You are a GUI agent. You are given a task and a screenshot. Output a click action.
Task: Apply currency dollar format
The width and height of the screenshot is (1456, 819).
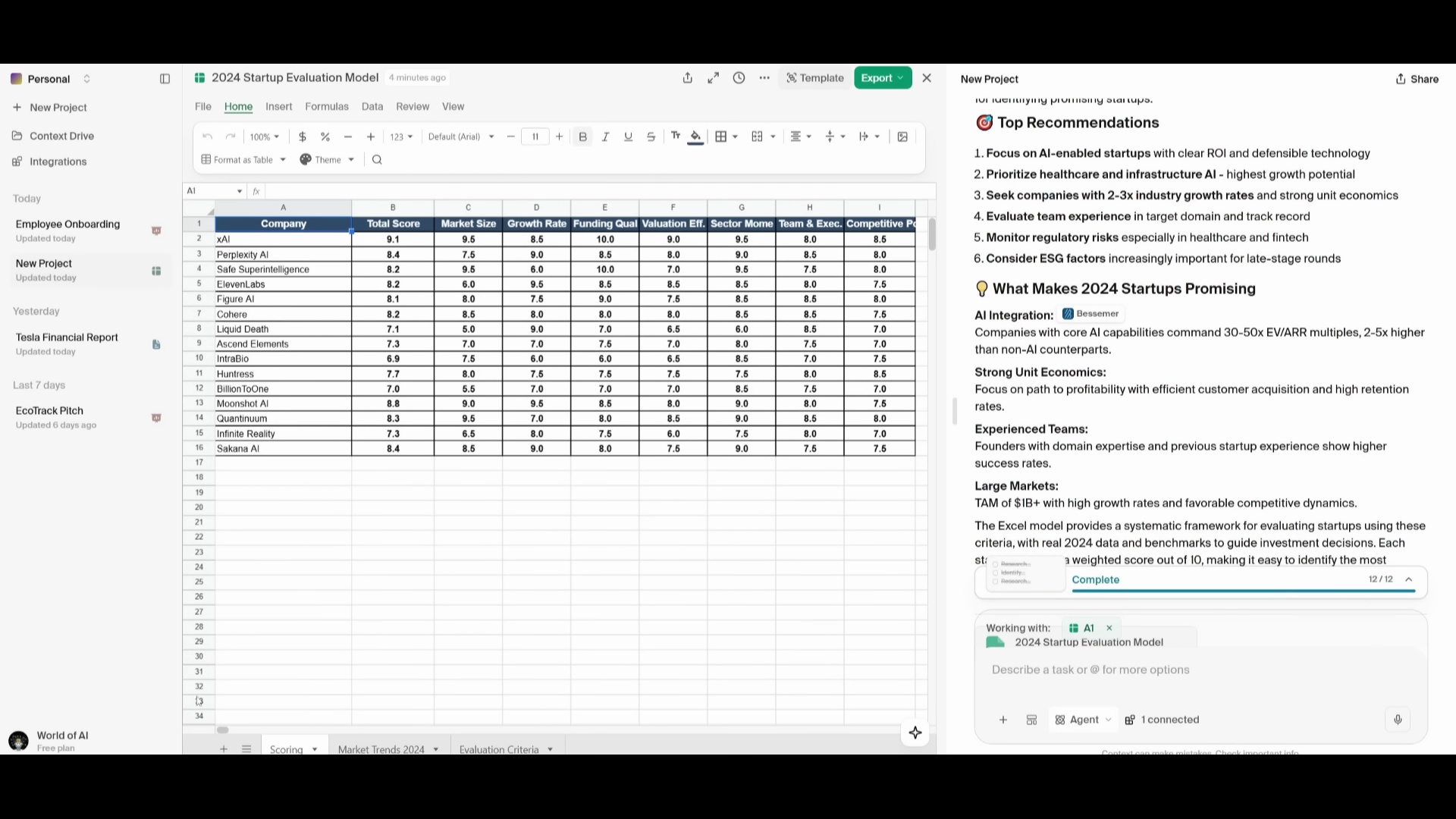click(303, 137)
